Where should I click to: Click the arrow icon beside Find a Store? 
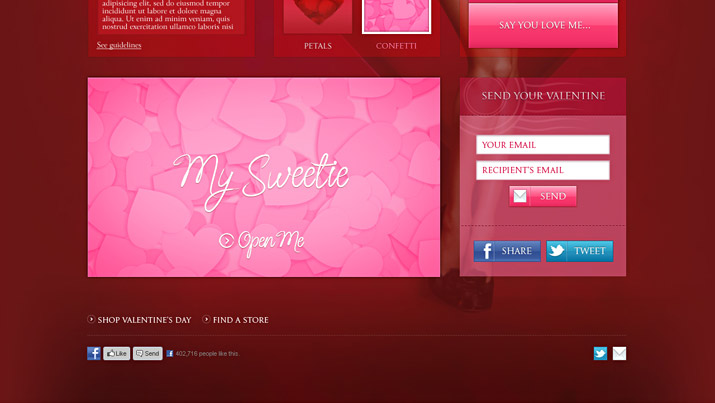(x=207, y=320)
